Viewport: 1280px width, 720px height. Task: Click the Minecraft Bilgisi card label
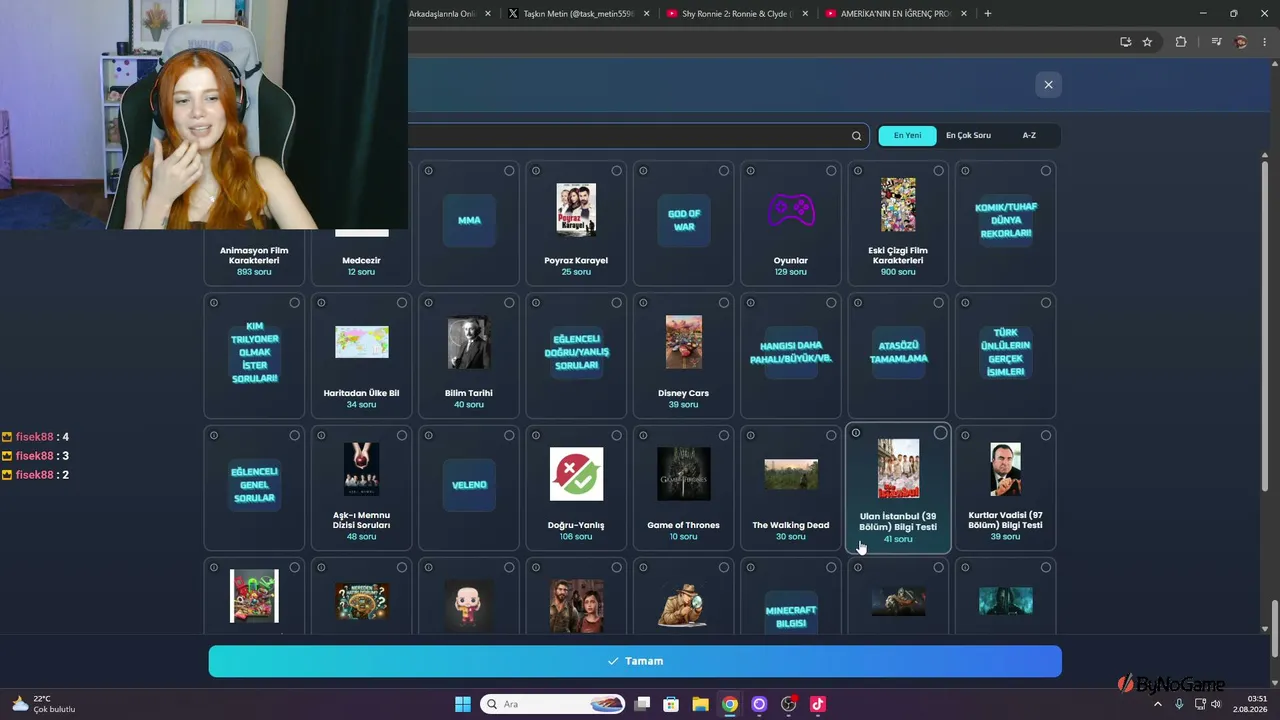(x=791, y=616)
